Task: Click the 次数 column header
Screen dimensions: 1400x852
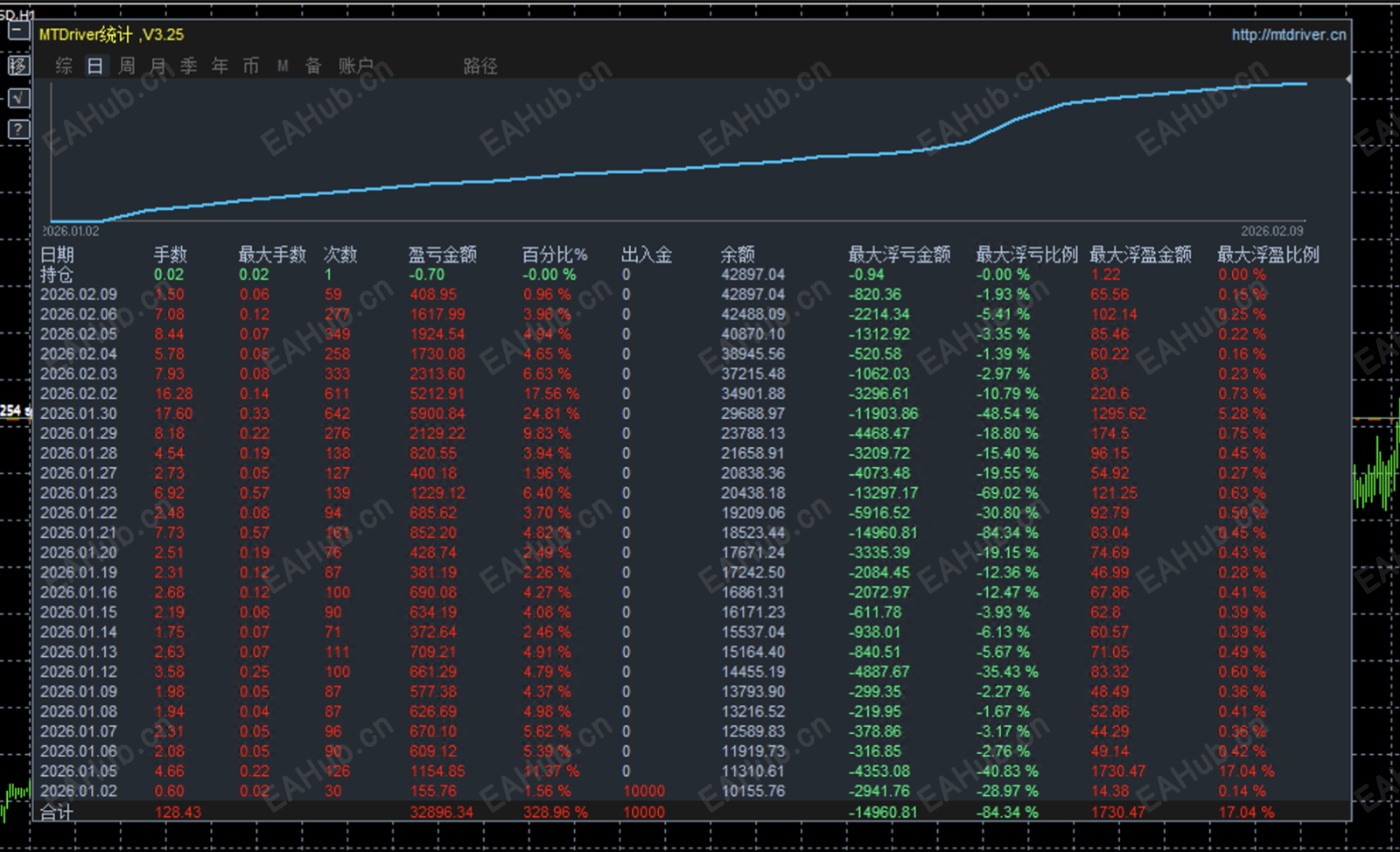Action: (x=340, y=255)
